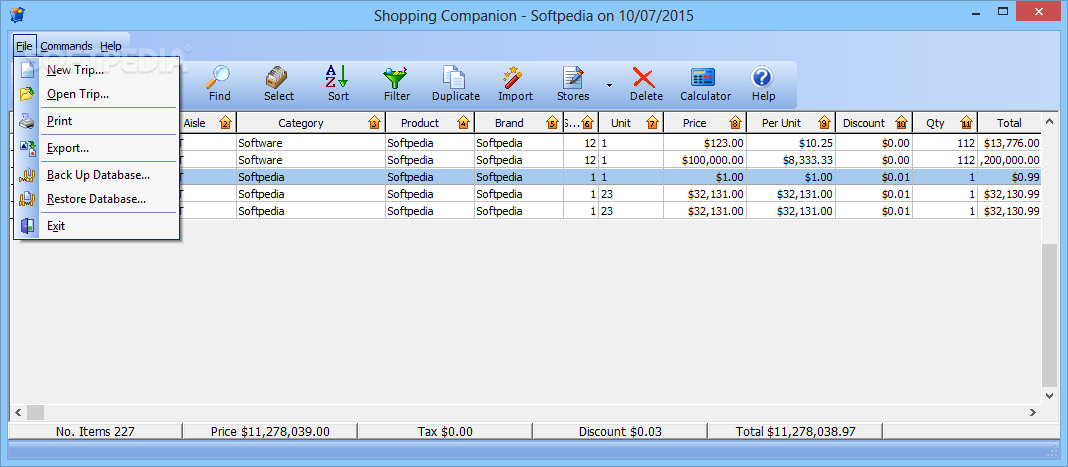Click the Restore Database icon
This screenshot has height=467, width=1068.
tap(27, 199)
